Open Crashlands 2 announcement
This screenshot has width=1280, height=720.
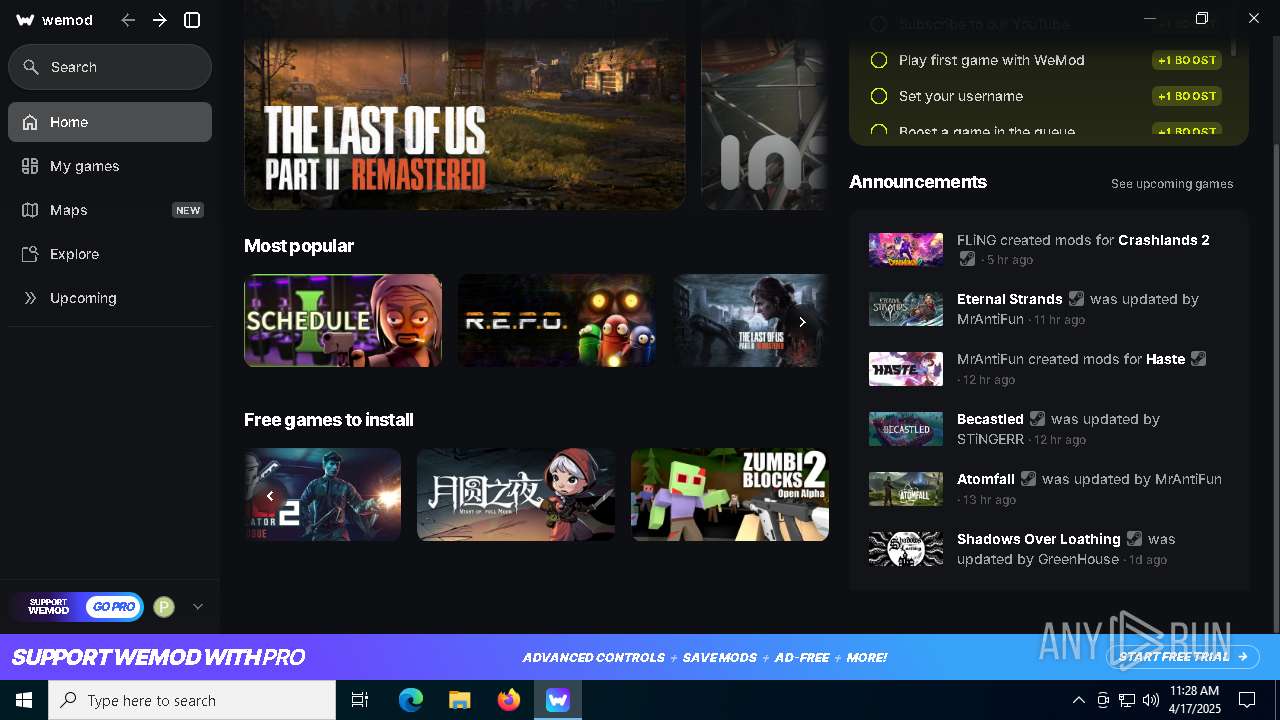click(x=1050, y=249)
